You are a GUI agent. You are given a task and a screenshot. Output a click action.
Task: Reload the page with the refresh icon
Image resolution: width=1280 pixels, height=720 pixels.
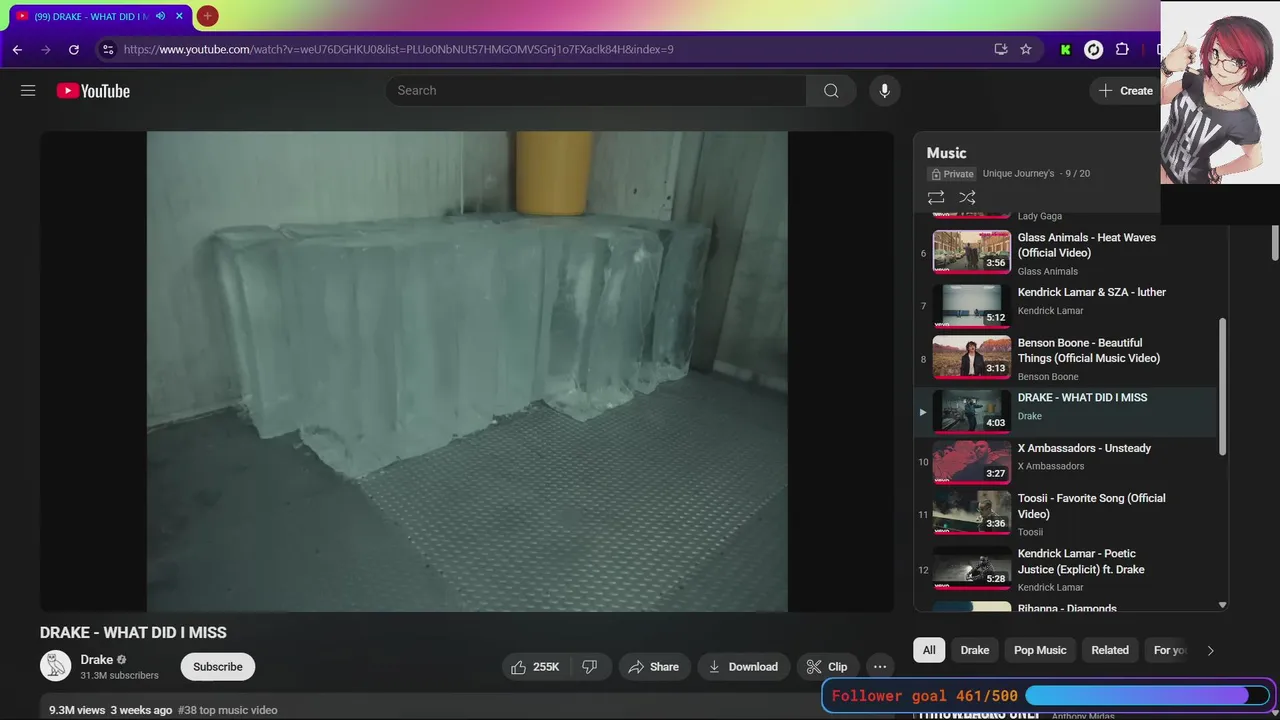coord(73,49)
